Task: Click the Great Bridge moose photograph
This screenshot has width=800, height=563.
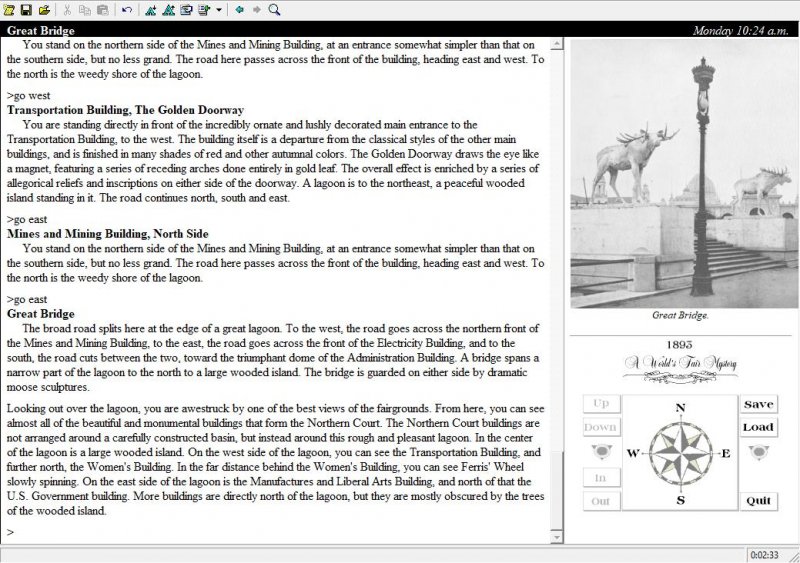Action: 684,174
